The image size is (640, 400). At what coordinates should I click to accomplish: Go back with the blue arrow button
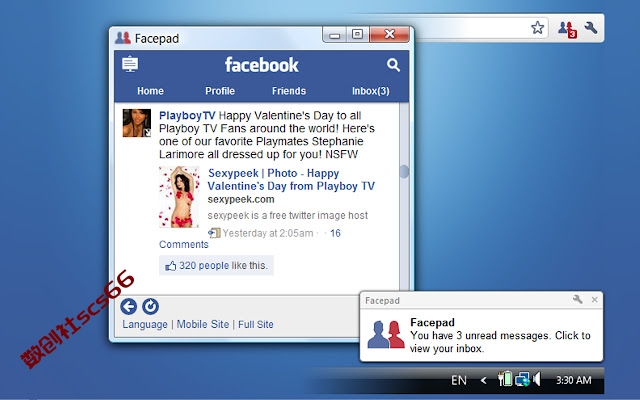pyautogui.click(x=129, y=306)
